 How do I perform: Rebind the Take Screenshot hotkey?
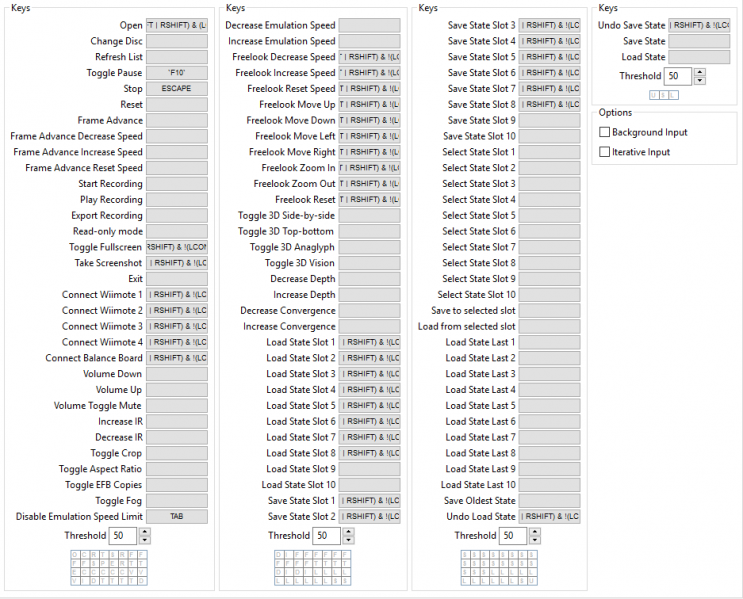pyautogui.click(x=177, y=263)
